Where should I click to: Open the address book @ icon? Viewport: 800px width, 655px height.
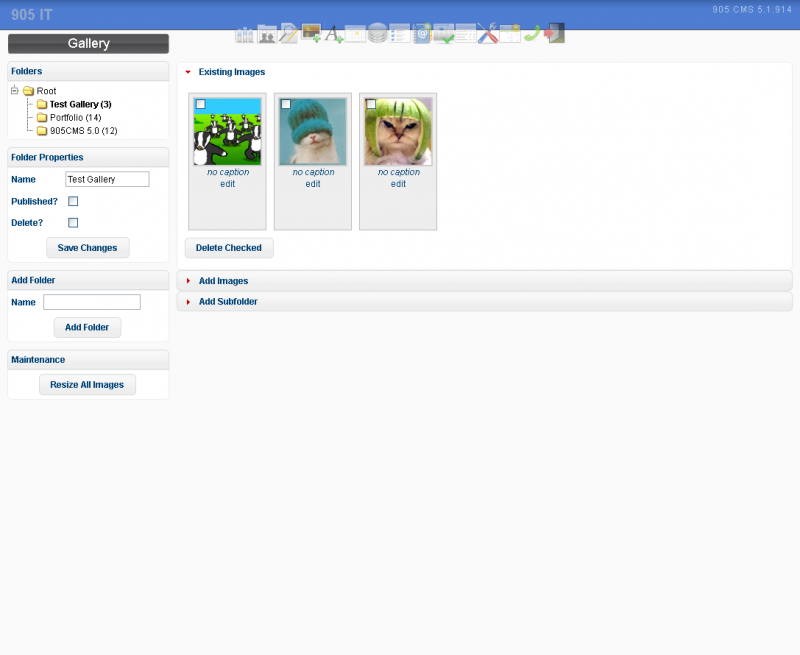422,34
